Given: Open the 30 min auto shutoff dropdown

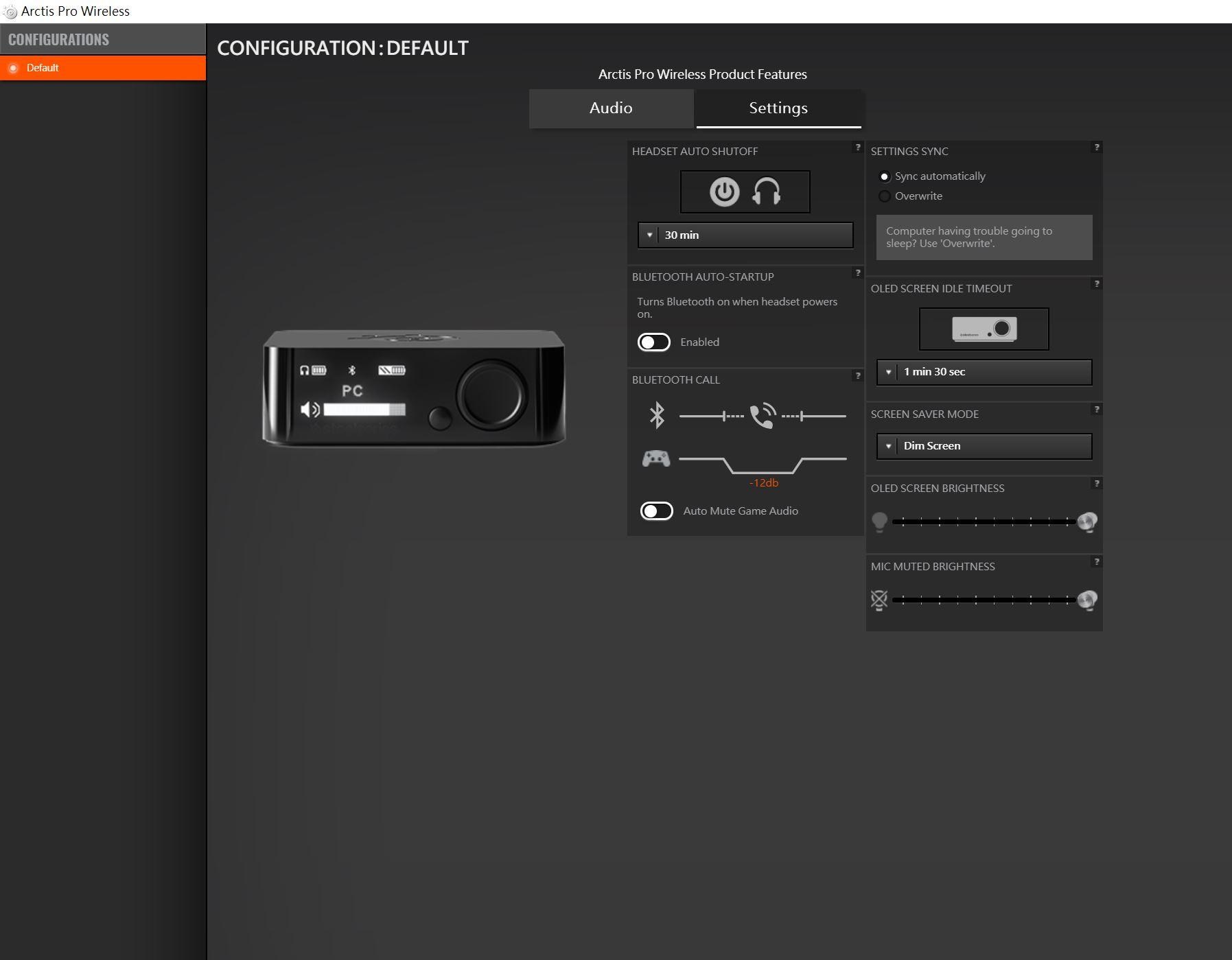Looking at the screenshot, I should coord(745,235).
